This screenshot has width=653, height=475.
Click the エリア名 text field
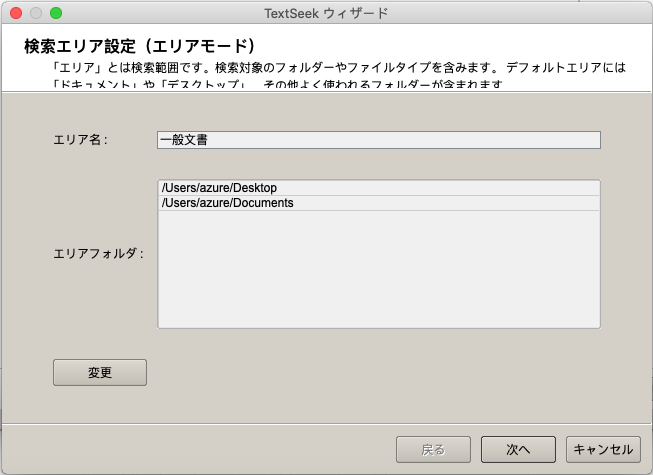pyautogui.click(x=378, y=140)
